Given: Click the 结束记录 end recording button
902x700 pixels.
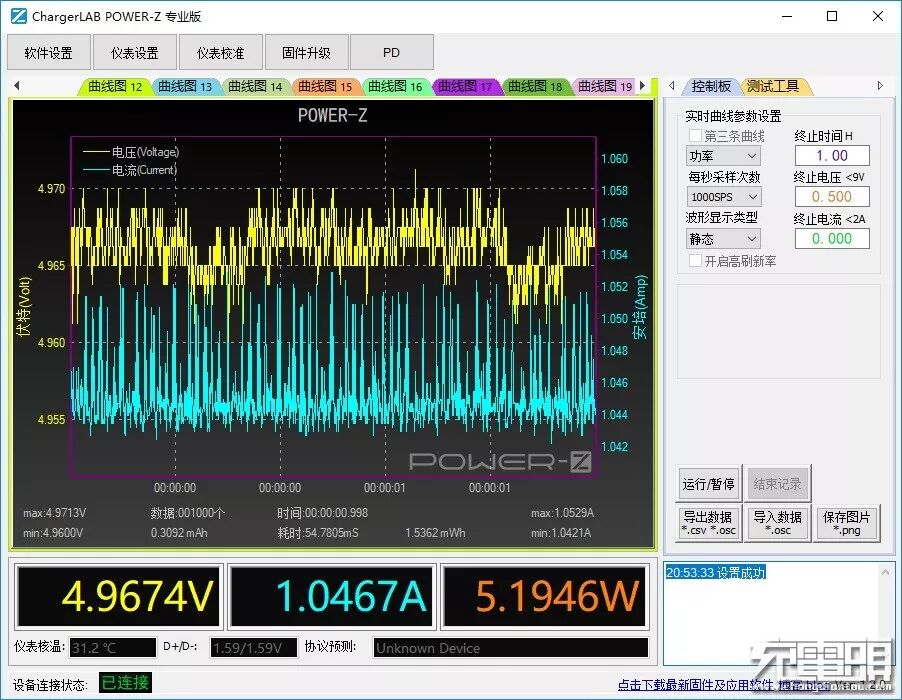Looking at the screenshot, I should (x=778, y=484).
